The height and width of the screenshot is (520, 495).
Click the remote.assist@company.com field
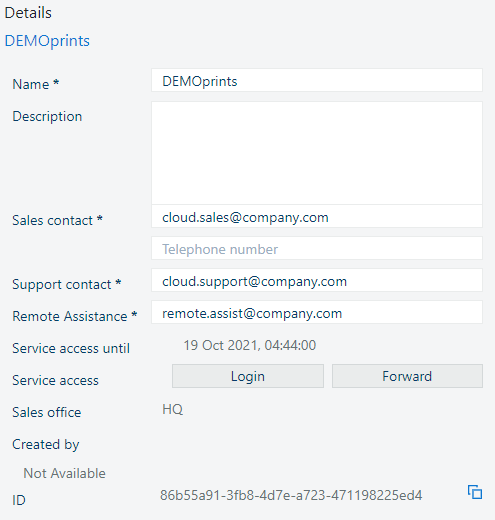click(x=317, y=312)
